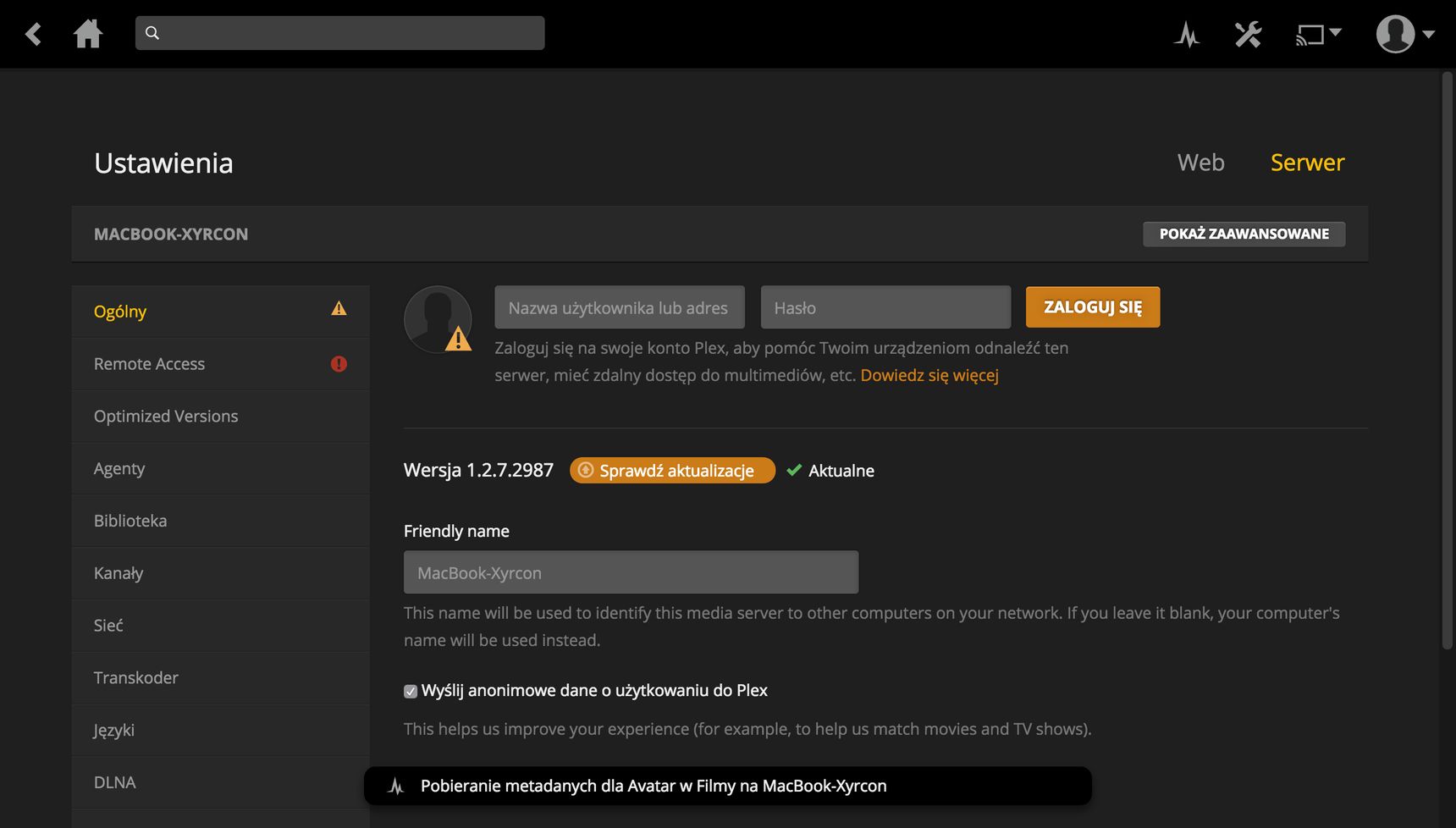This screenshot has height=828, width=1456.
Task: Open the cast player dropdown
Action: [1318, 34]
